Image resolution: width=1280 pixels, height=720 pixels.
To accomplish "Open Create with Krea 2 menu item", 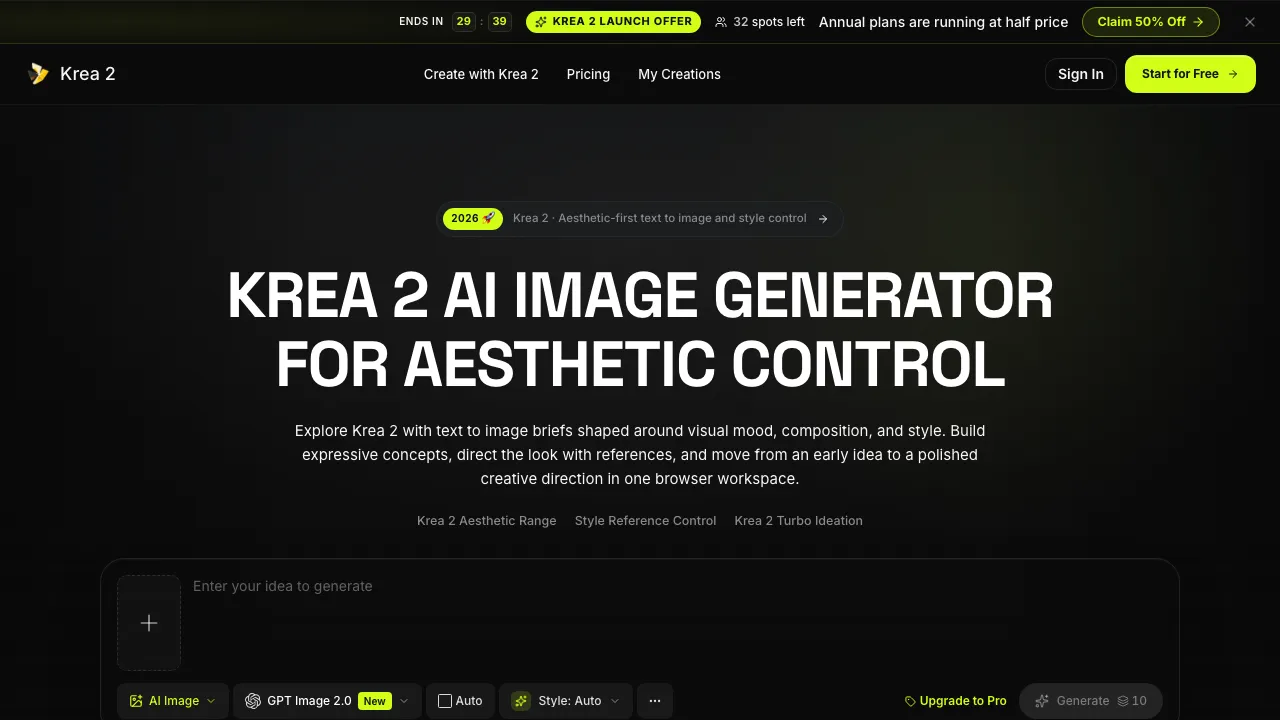I will 481,74.
